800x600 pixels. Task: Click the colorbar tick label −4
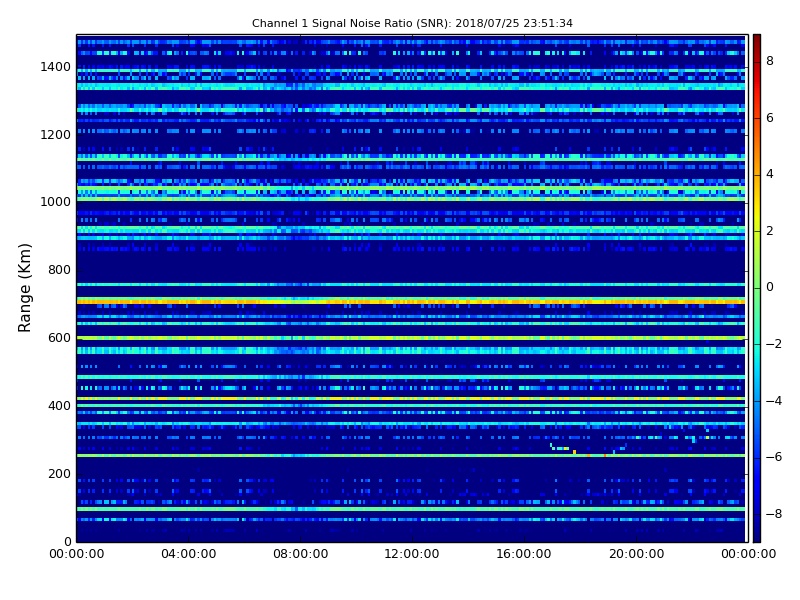774,401
